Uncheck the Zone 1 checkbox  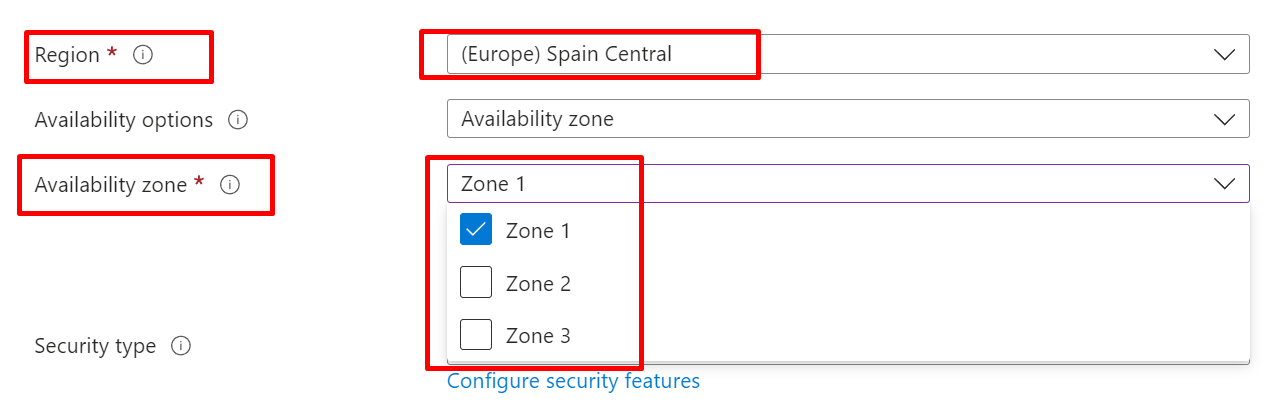[x=476, y=230]
